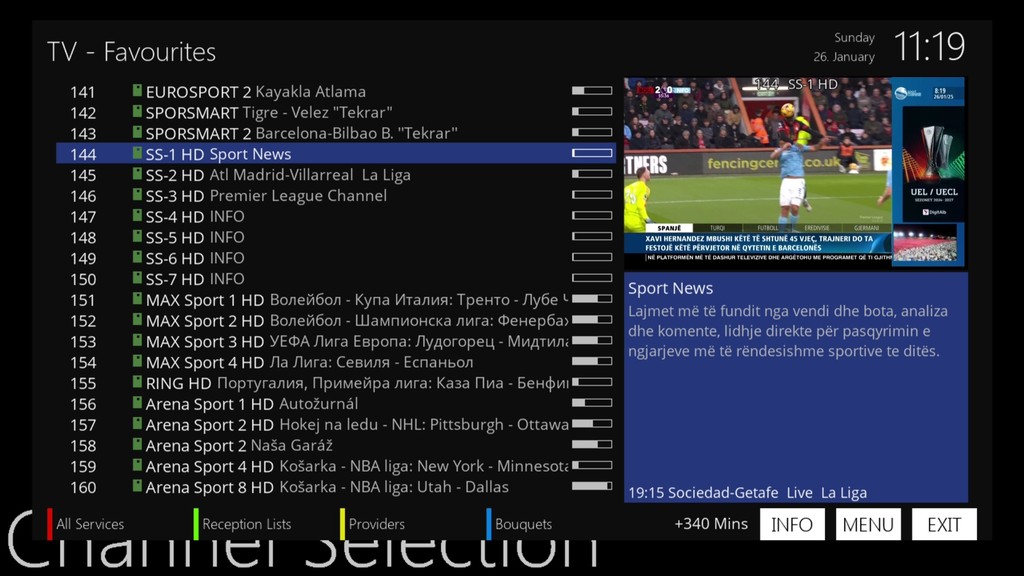Click the green icon beside Arena Sport 1 HD
The height and width of the screenshot is (576, 1024).
pos(137,403)
